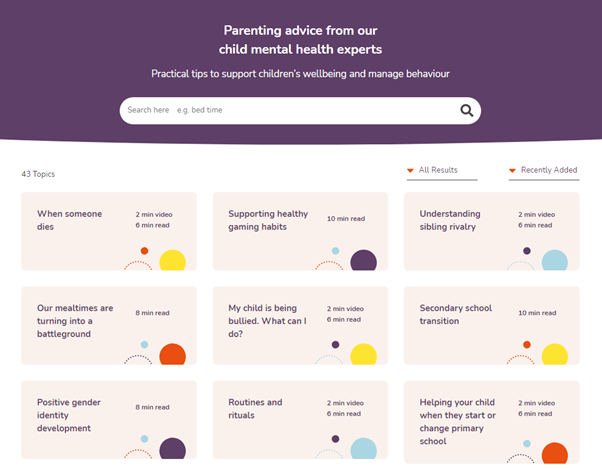
Task: Click the orange arrow beside Recently Added
Action: (x=512, y=170)
